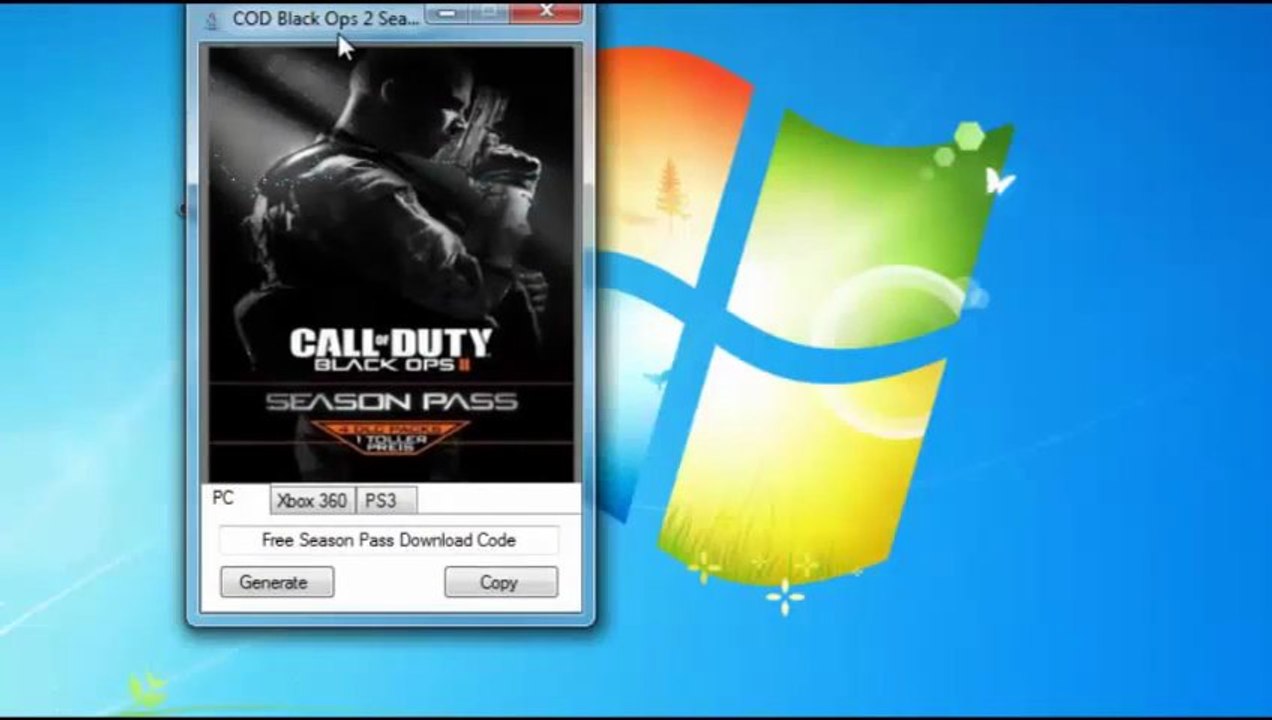
Task: Close the COD Black Ops 2 window
Action: 546,12
